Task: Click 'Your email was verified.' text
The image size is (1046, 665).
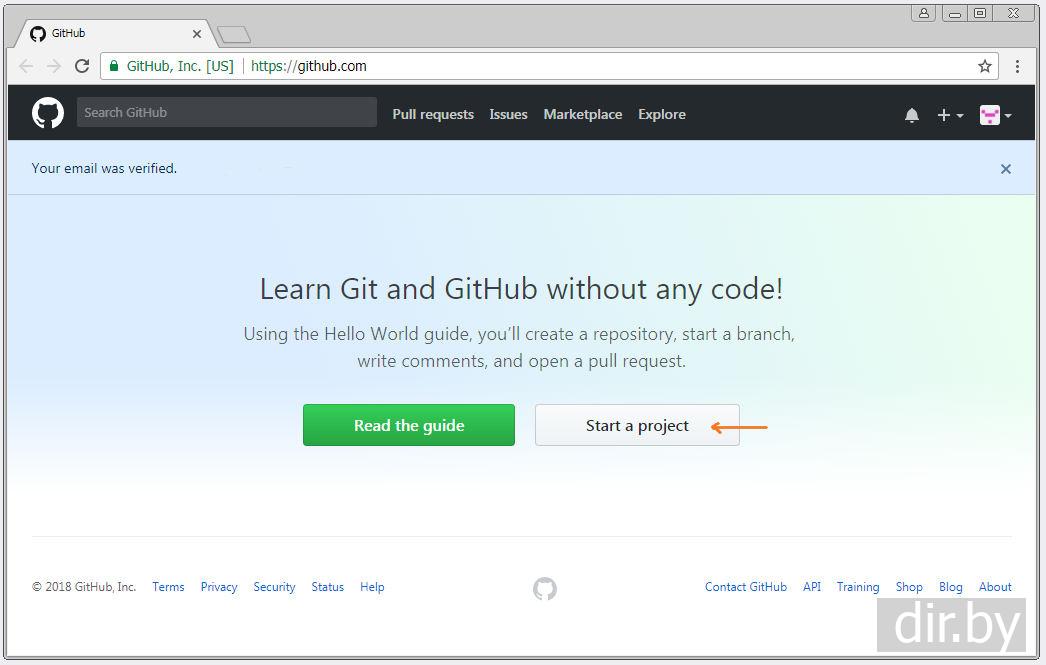Action: [x=104, y=168]
